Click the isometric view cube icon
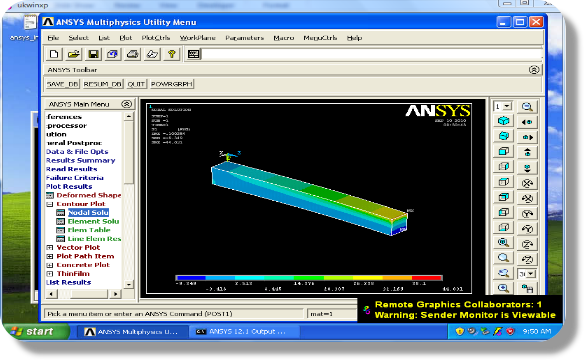Image resolution: width=585 pixels, height=362 pixels. pyautogui.click(x=504, y=121)
